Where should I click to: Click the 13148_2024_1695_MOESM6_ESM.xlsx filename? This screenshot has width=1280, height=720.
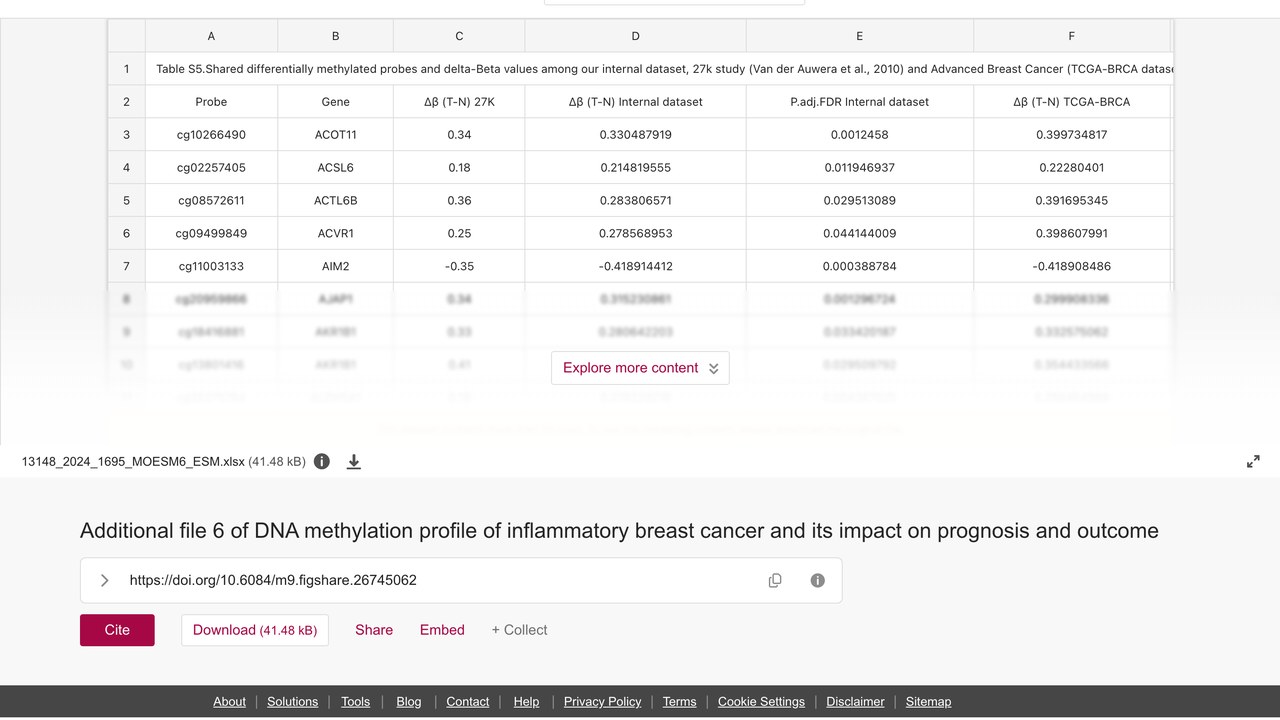[133, 461]
